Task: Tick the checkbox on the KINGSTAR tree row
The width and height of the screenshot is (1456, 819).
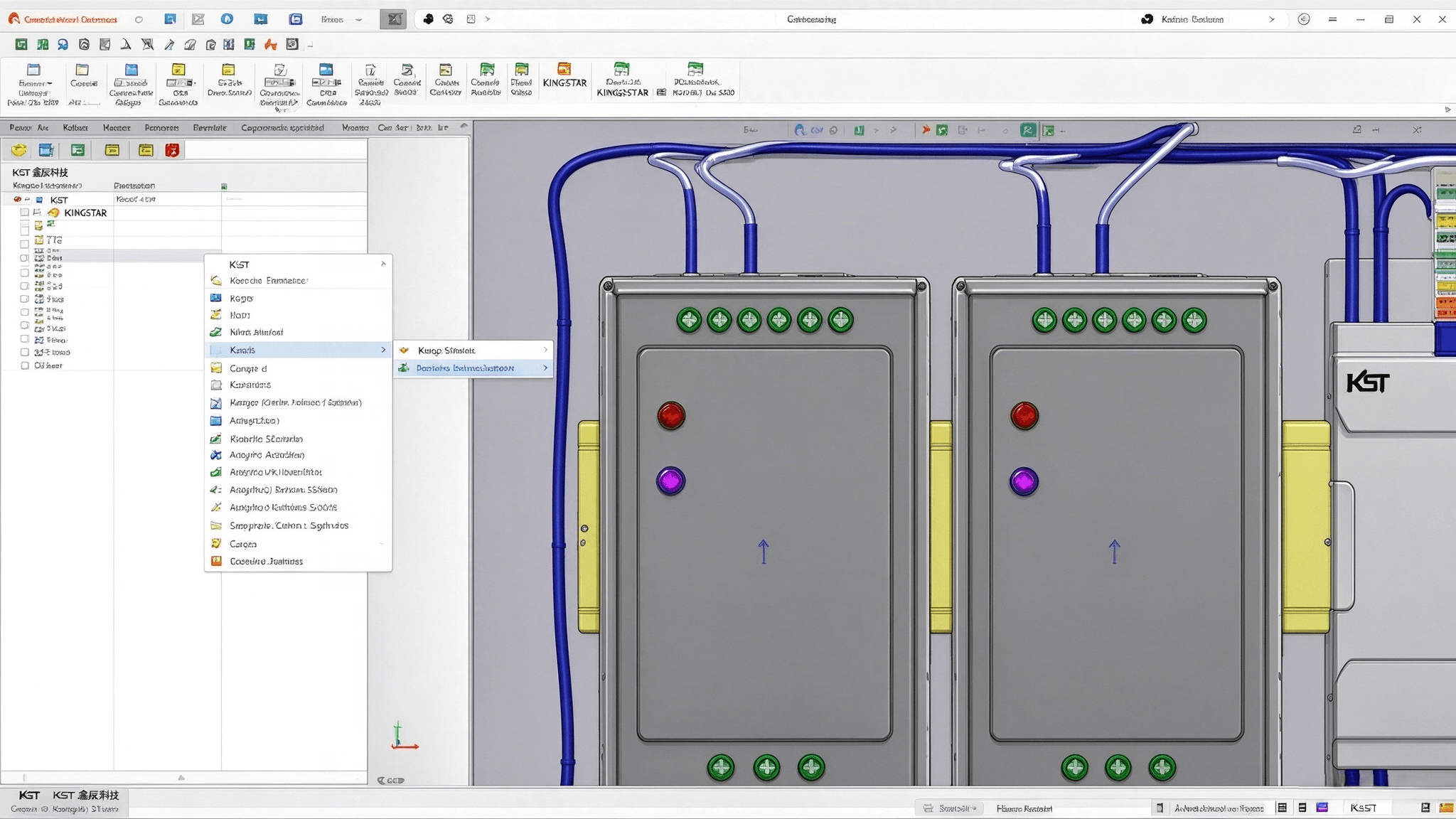Action: pyautogui.click(x=25, y=213)
